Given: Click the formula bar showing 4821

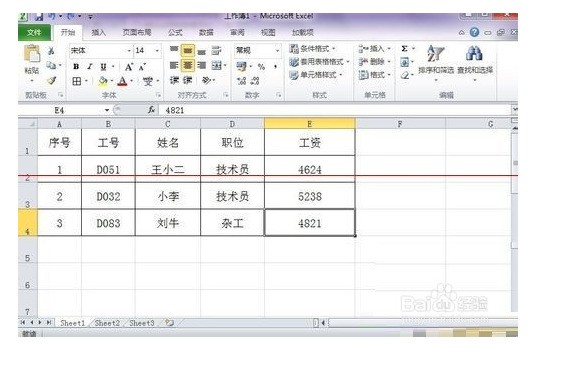Looking at the screenshot, I should point(335,110).
